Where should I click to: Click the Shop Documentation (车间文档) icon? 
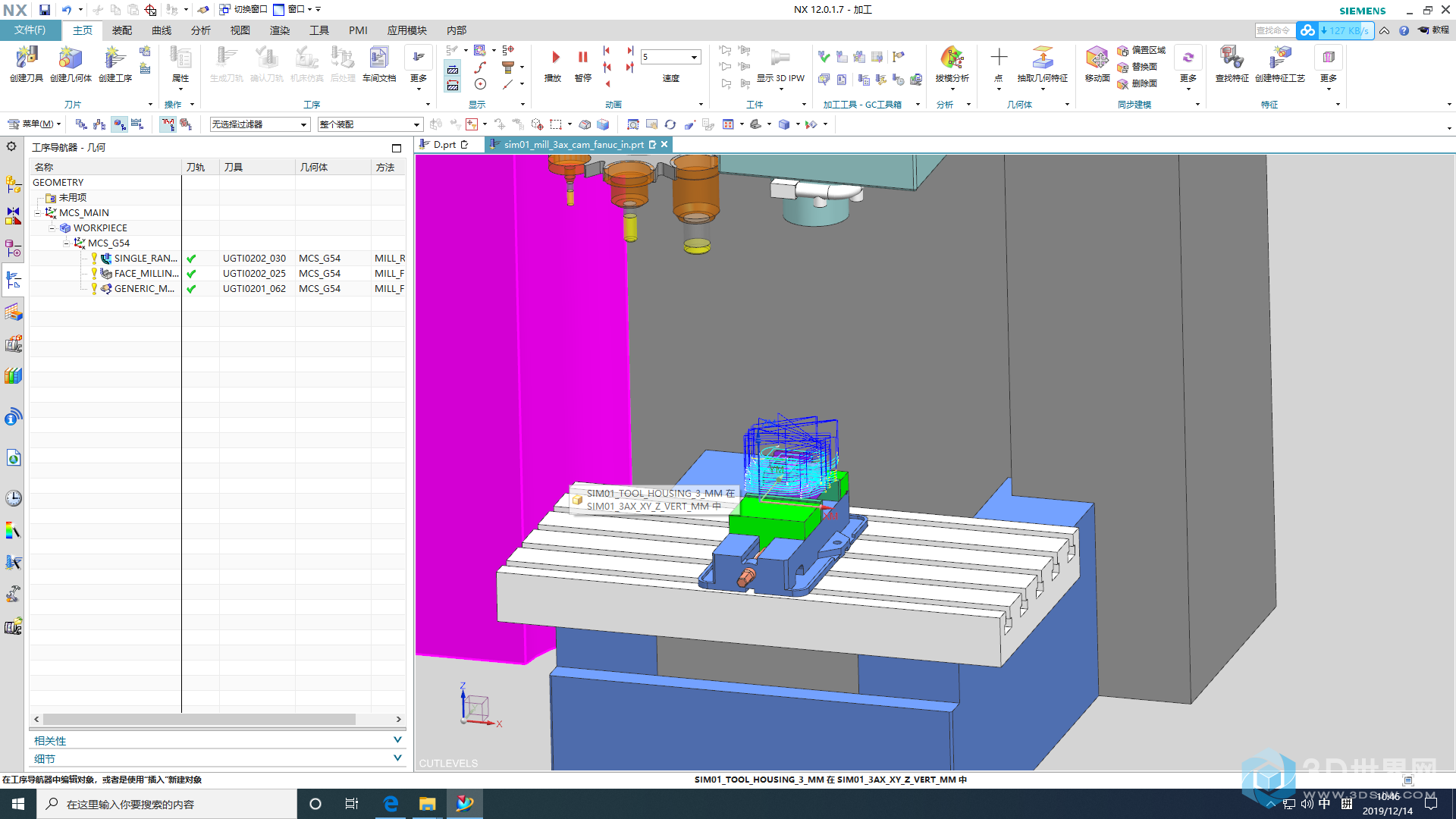pyautogui.click(x=378, y=64)
